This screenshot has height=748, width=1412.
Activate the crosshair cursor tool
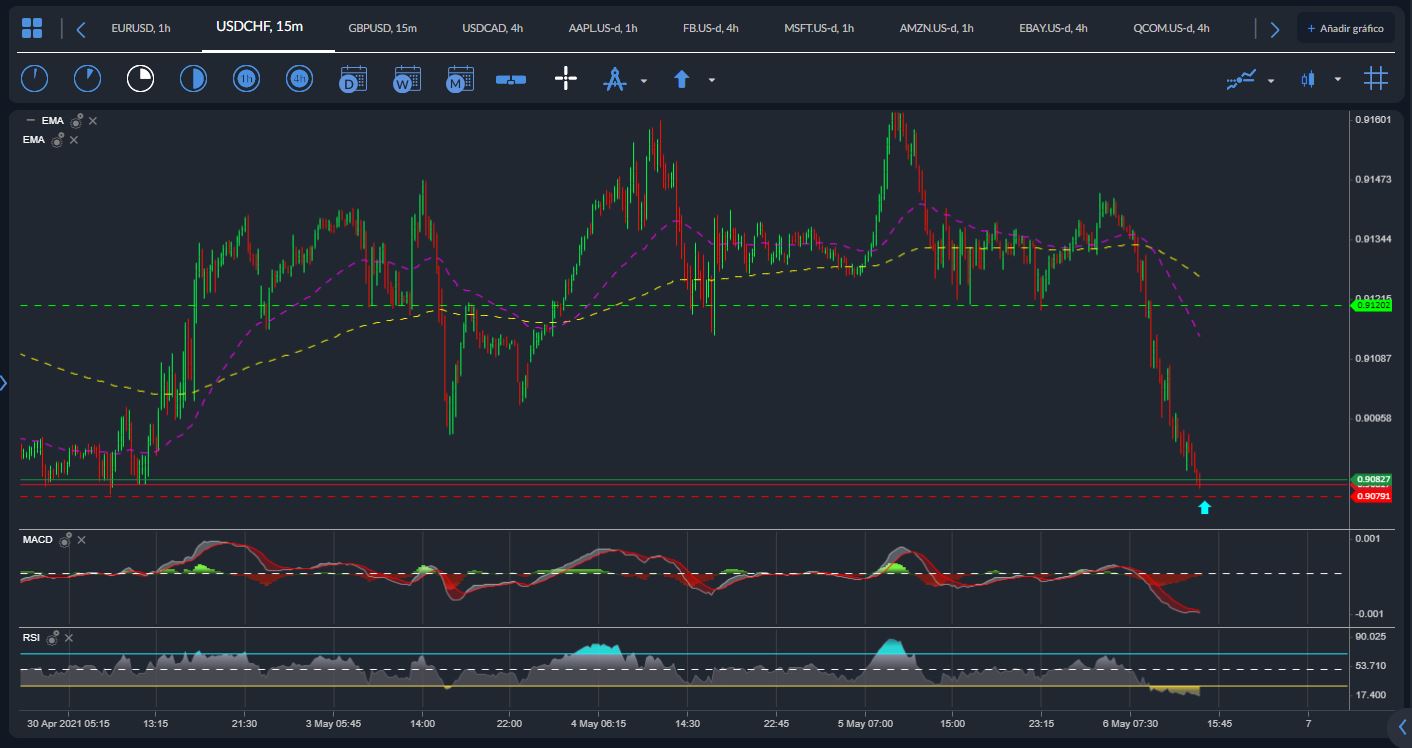coord(566,79)
